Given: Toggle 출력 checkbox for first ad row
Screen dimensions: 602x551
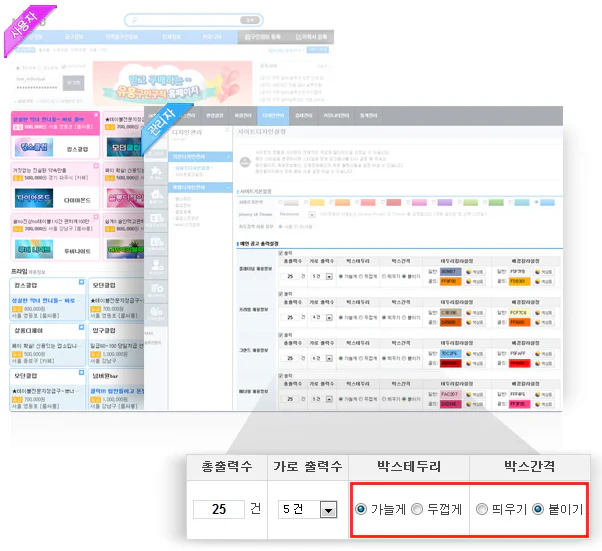Looking at the screenshot, I should pyautogui.click(x=281, y=253).
